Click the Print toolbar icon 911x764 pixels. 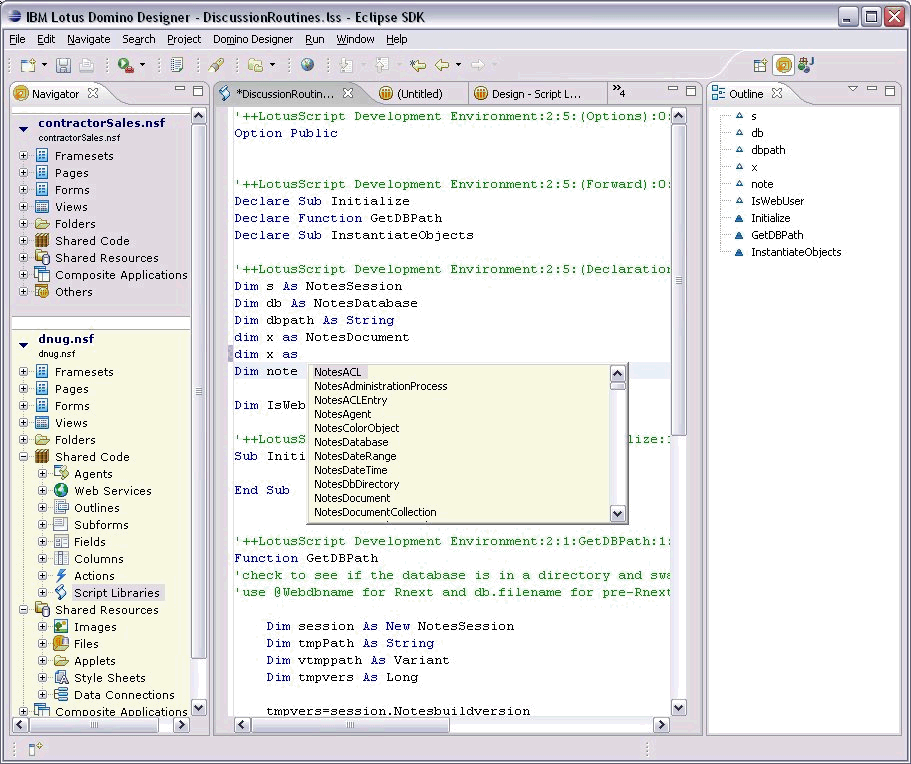pyautogui.click(x=87, y=65)
